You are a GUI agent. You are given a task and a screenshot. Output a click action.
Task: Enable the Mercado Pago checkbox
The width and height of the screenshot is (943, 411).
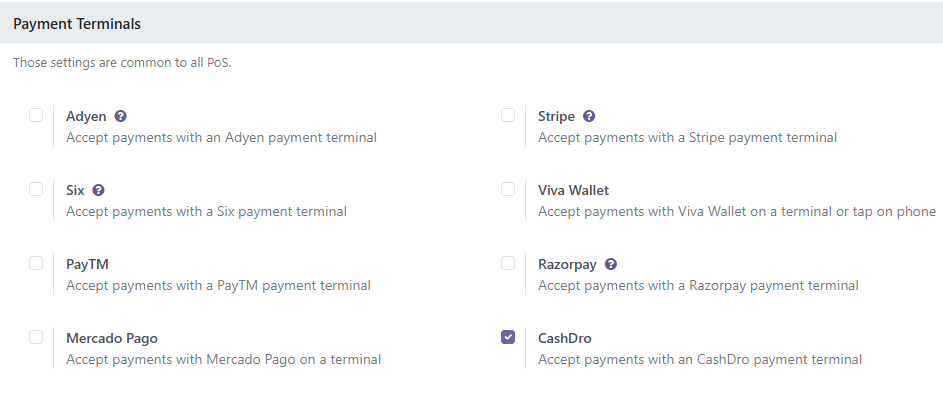pyautogui.click(x=36, y=337)
